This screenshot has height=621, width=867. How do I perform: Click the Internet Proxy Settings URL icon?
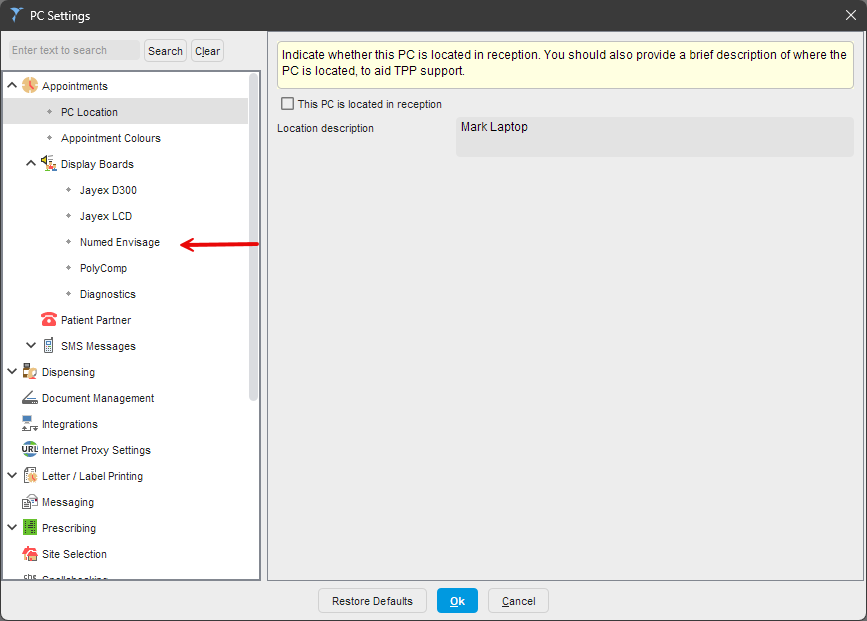29,450
